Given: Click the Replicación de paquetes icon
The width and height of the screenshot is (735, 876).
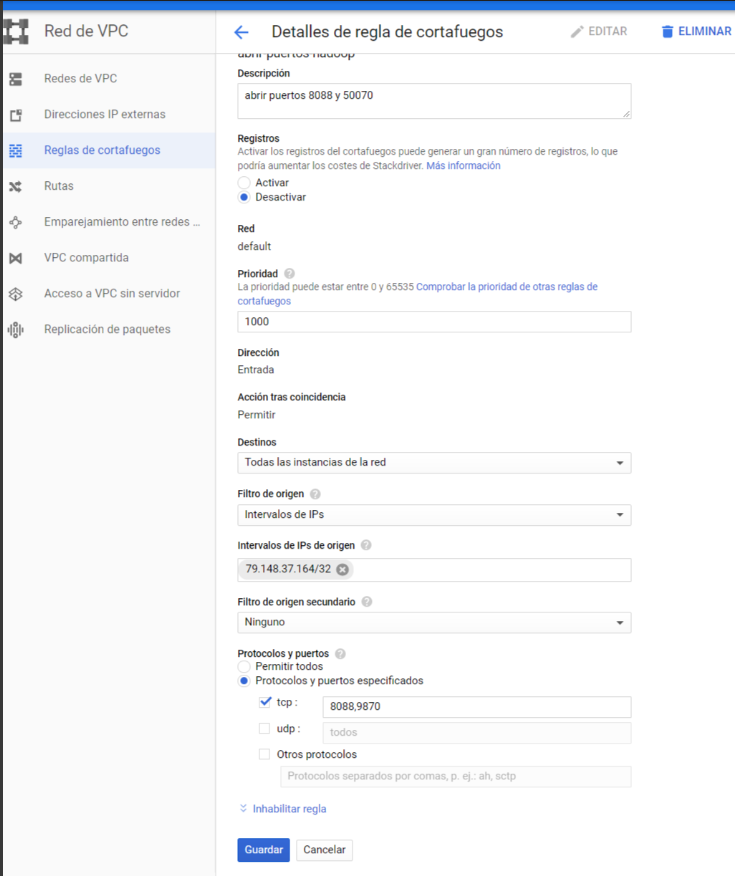Looking at the screenshot, I should (x=16, y=330).
